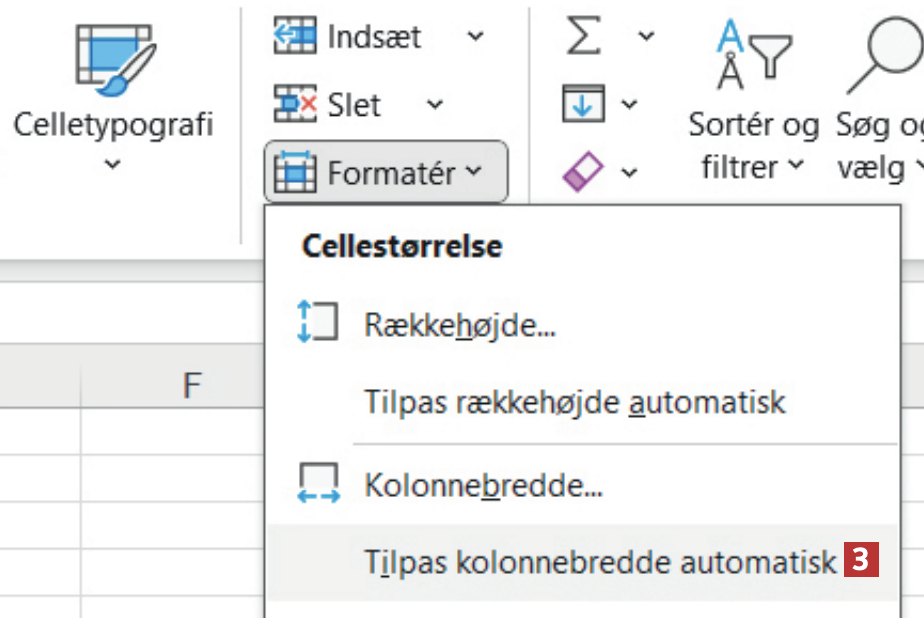Expand the Fill dropdown arrow
Image resolution: width=924 pixels, height=618 pixels.
(x=629, y=104)
